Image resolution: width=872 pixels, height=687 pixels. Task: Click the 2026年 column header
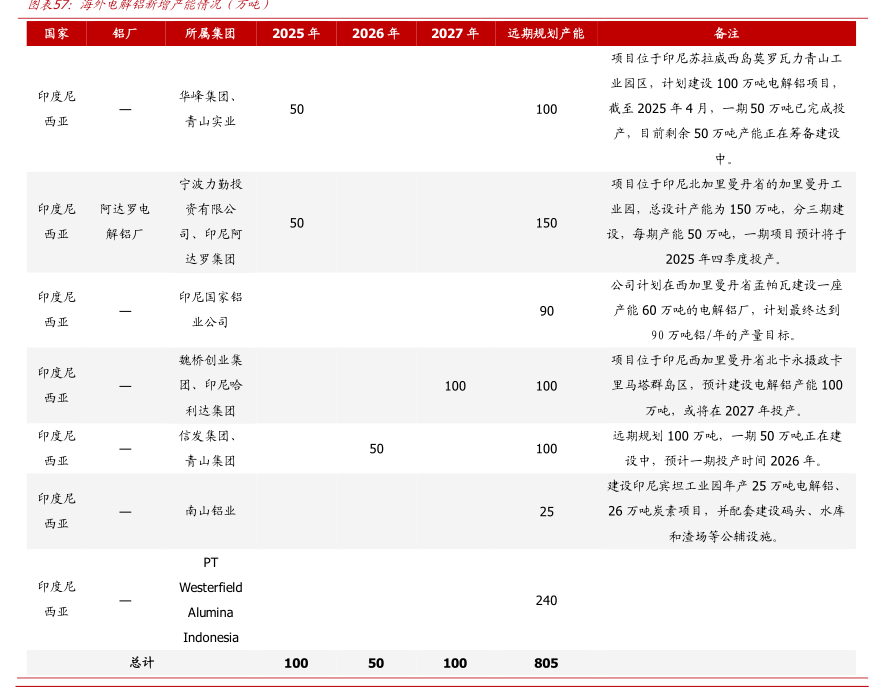(x=376, y=33)
